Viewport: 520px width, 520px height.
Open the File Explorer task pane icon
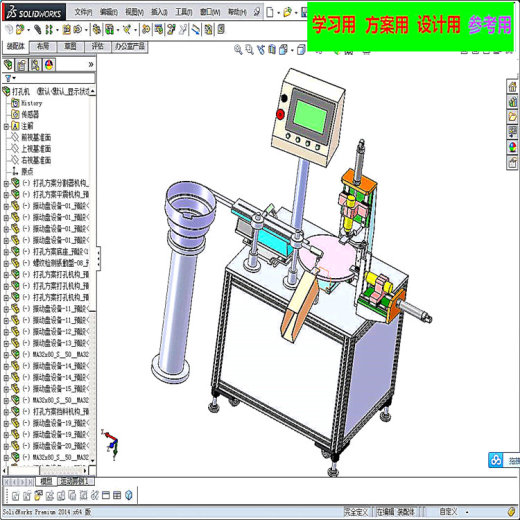click(x=512, y=117)
